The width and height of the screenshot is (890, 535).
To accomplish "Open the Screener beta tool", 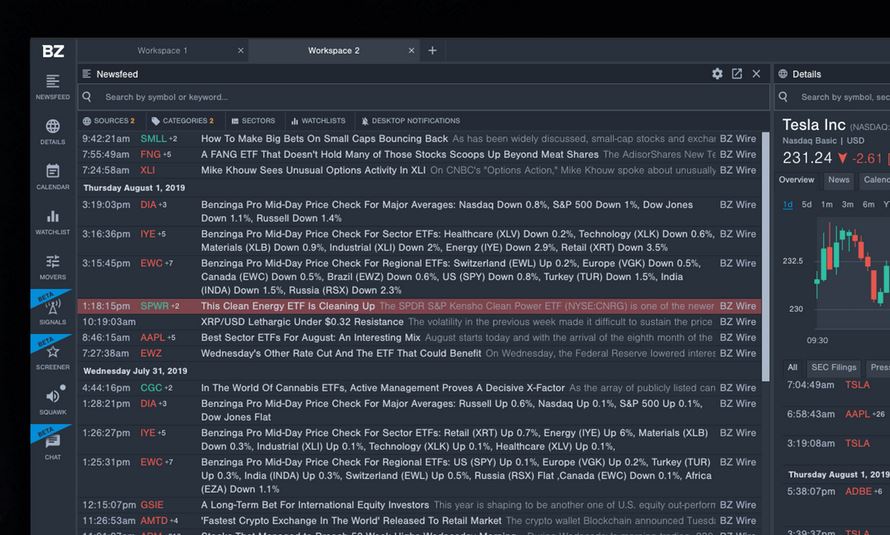I will pos(53,356).
